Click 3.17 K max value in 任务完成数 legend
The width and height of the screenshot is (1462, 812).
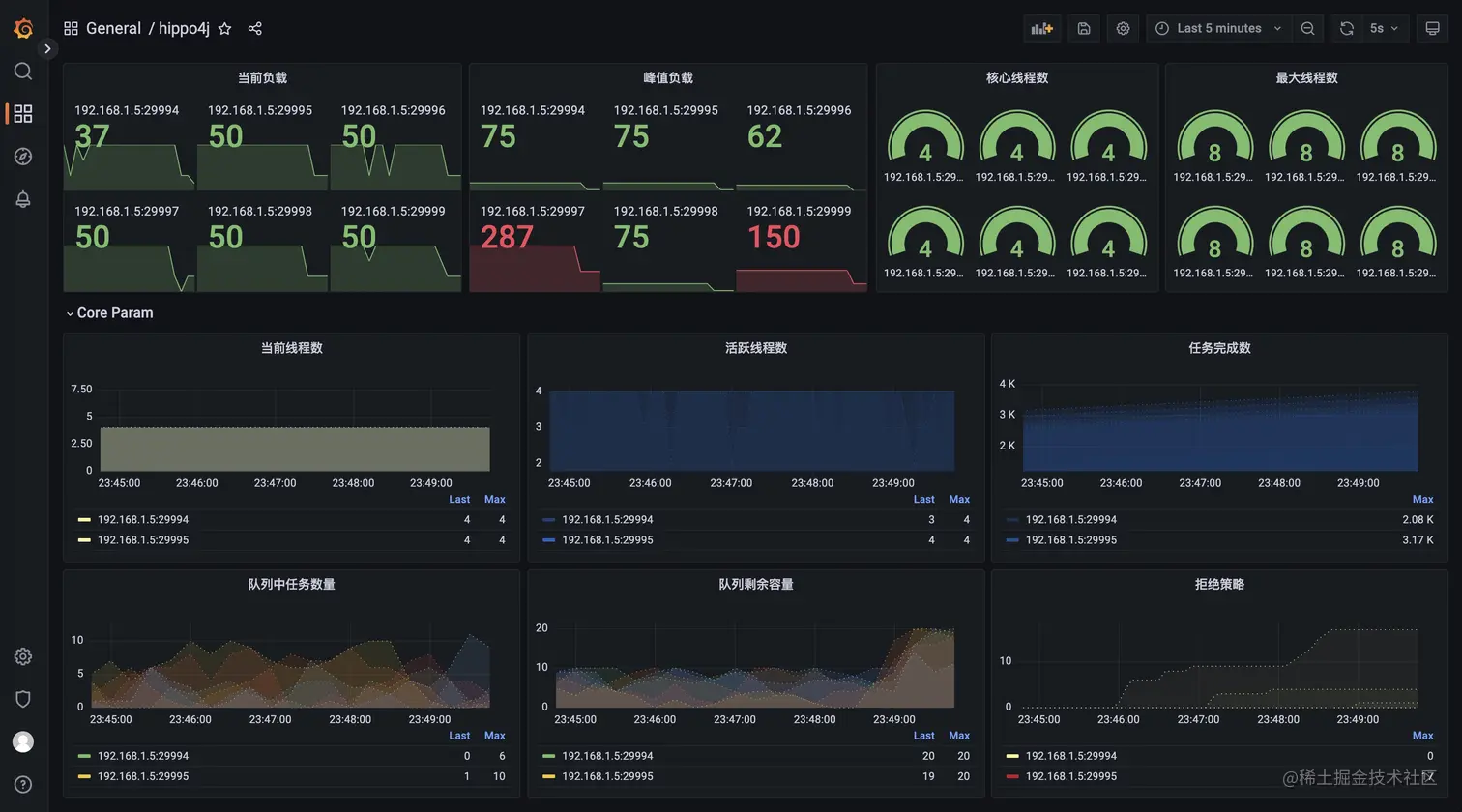[x=1418, y=539]
